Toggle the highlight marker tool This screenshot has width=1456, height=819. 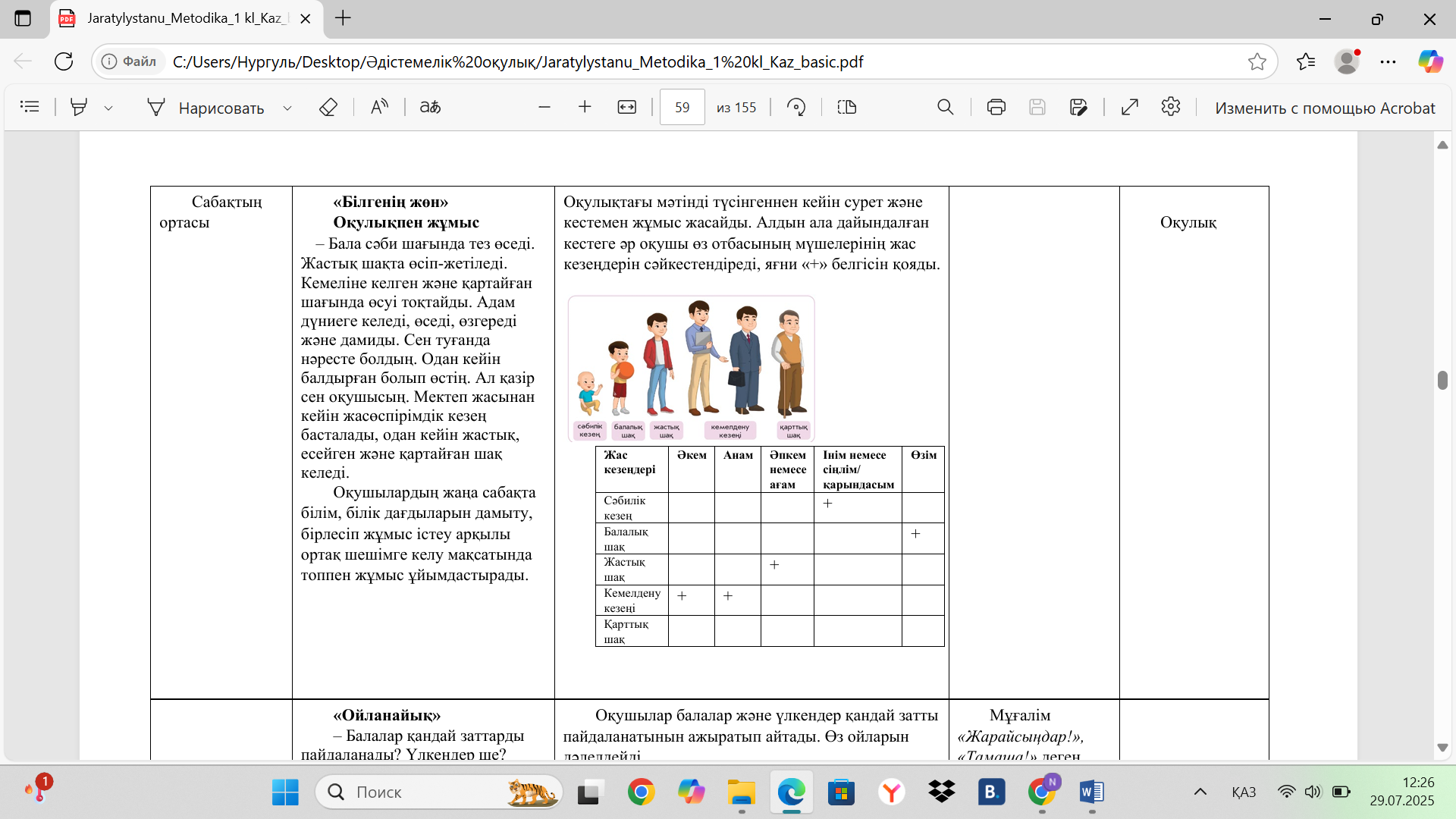point(78,107)
